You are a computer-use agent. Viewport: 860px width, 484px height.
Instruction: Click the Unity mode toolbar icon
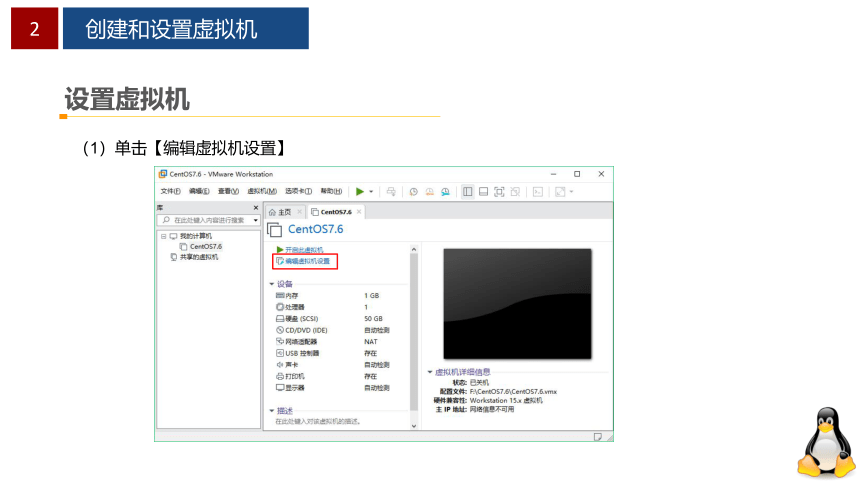coord(515,192)
